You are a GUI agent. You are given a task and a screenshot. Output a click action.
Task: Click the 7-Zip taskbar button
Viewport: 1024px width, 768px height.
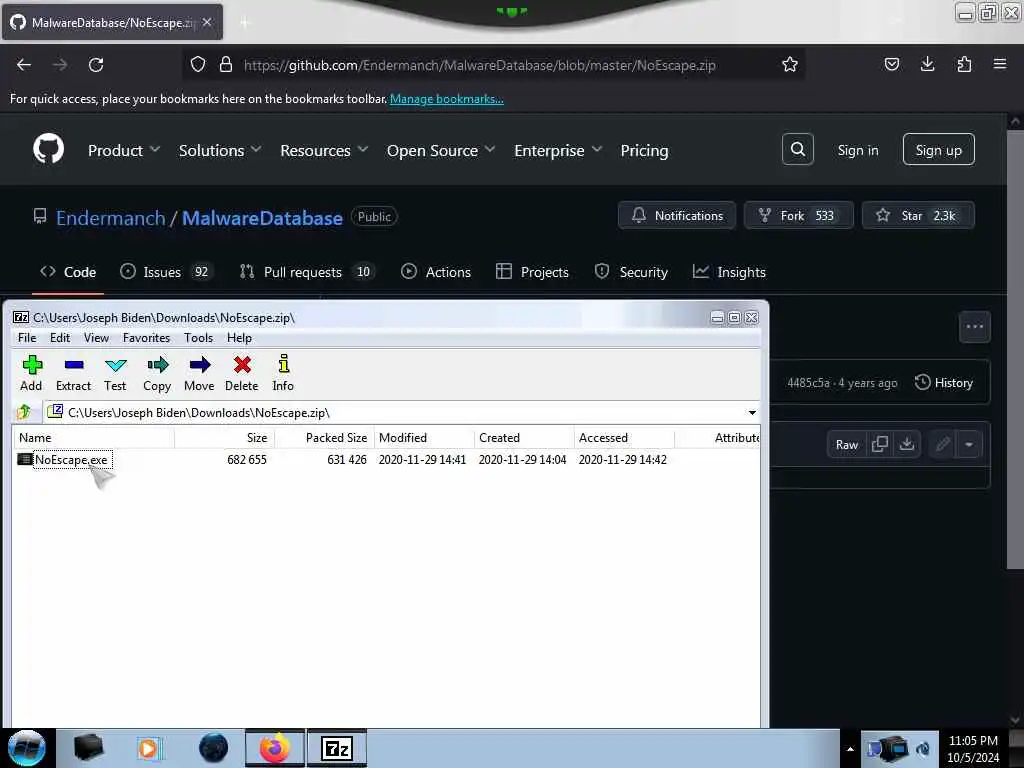point(337,748)
